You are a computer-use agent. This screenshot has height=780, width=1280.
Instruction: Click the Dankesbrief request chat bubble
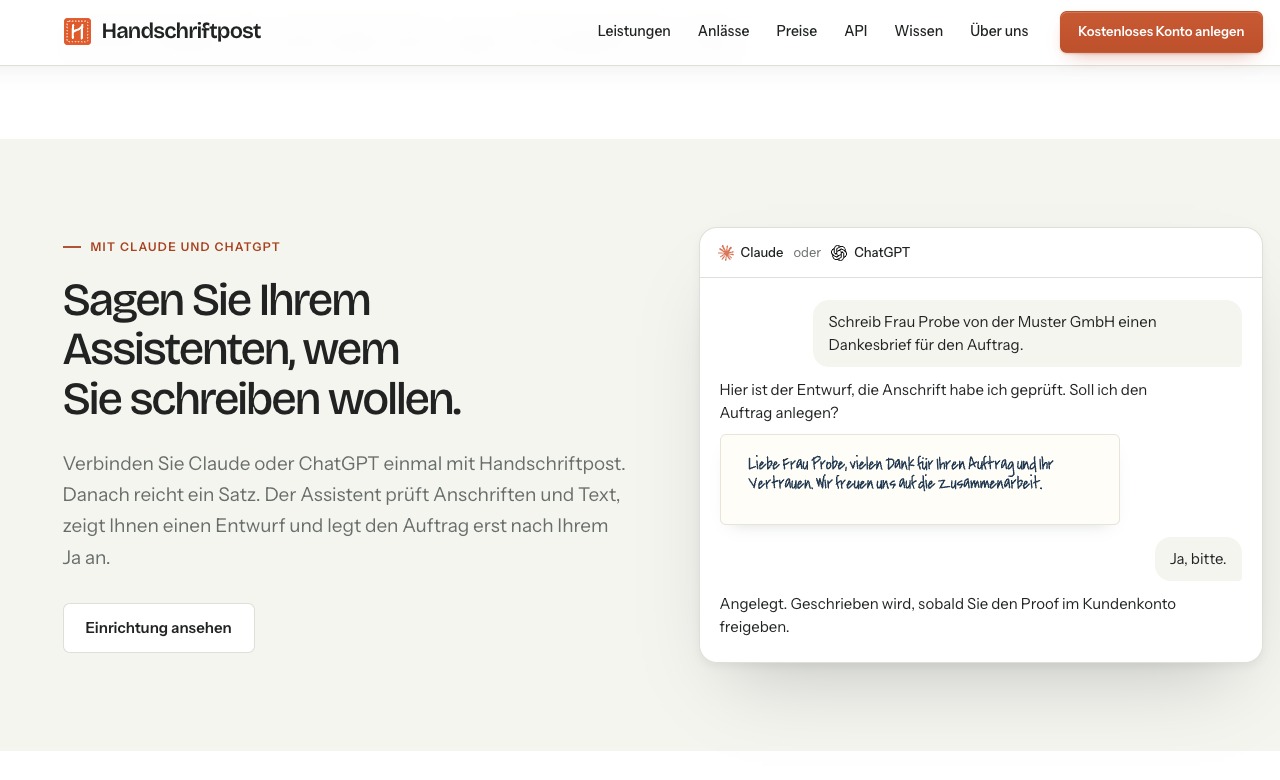[1027, 334]
